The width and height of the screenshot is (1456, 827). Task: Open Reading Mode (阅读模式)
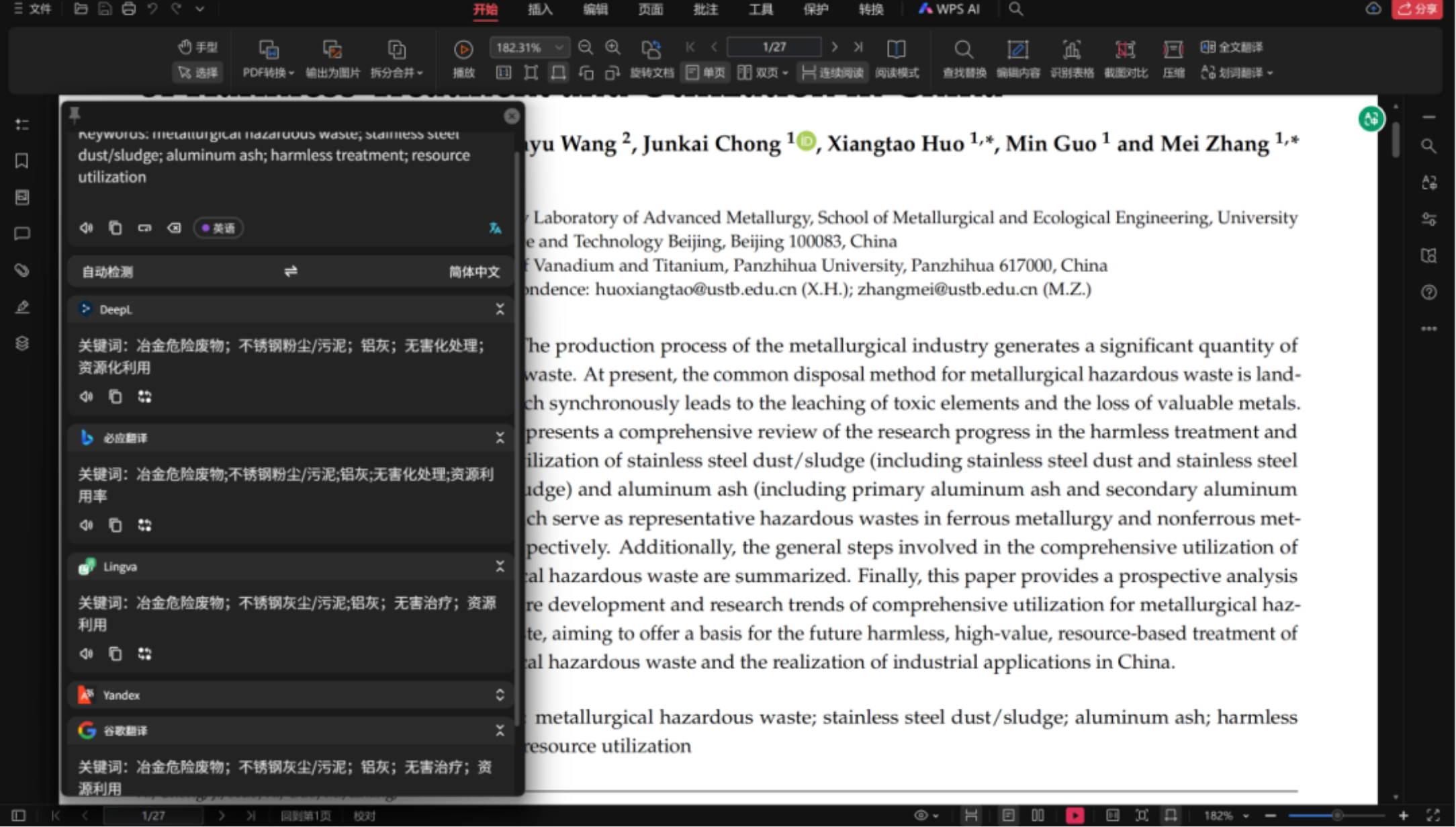point(897,59)
